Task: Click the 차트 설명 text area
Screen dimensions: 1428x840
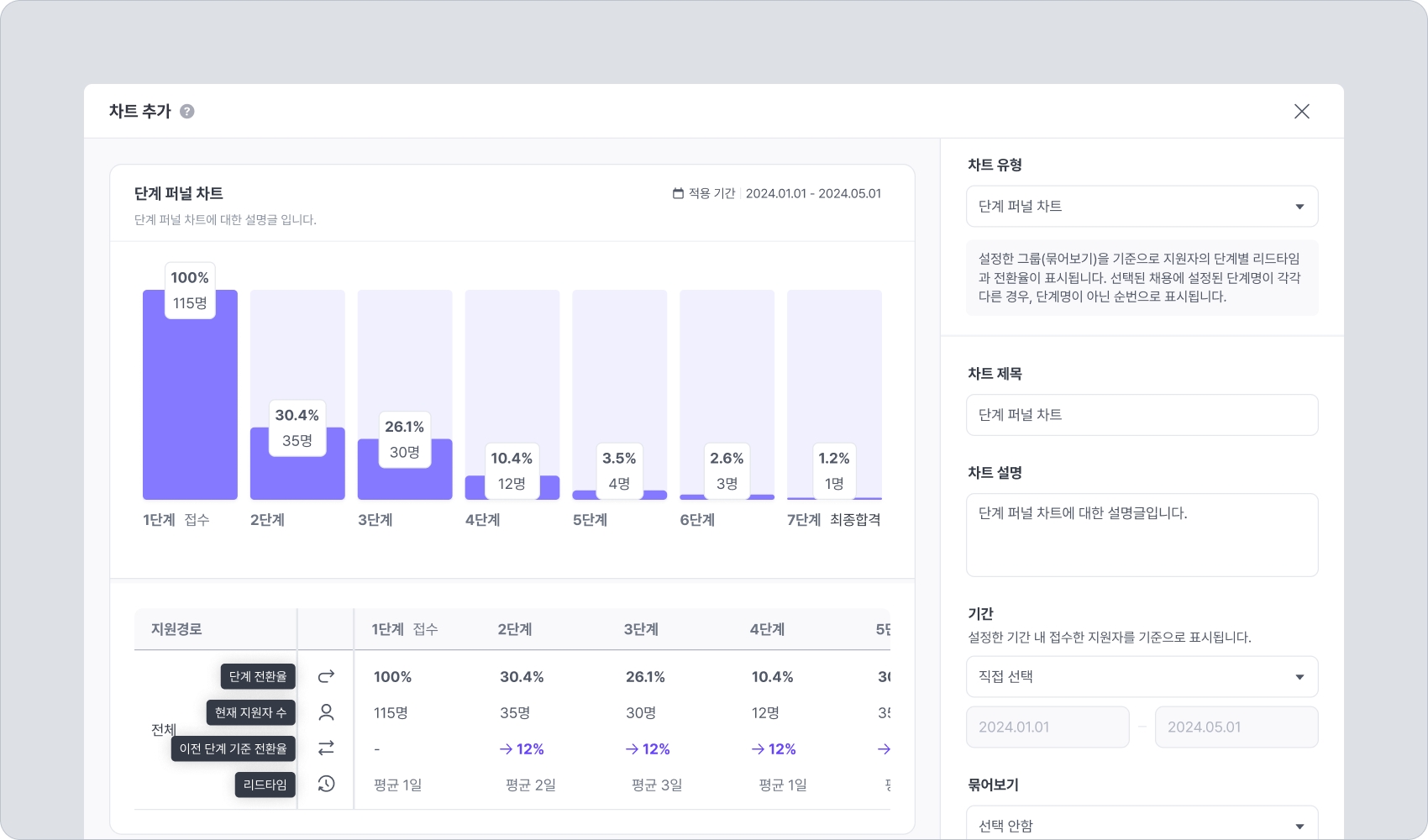Action: pyautogui.click(x=1142, y=534)
